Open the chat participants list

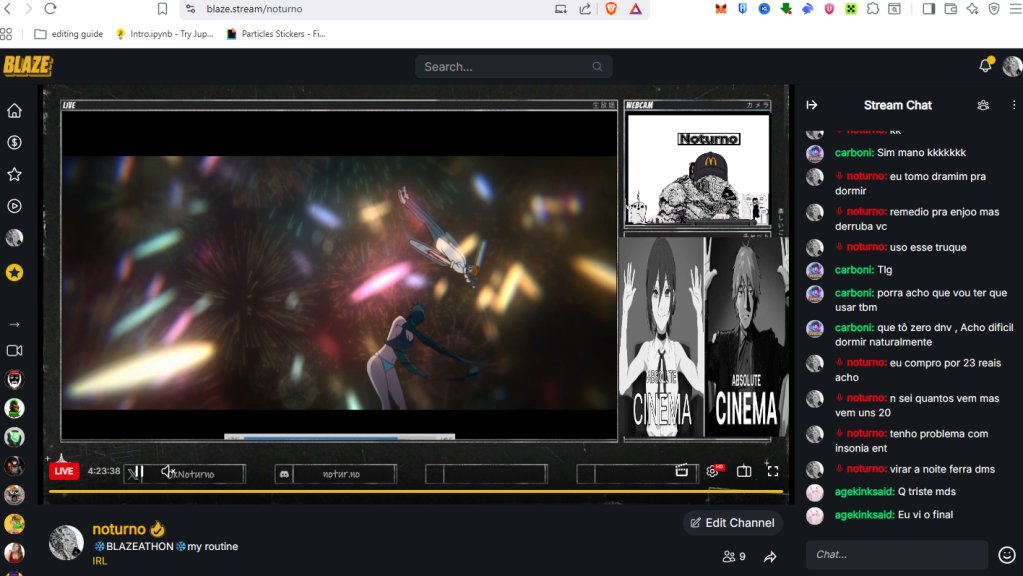click(x=983, y=104)
